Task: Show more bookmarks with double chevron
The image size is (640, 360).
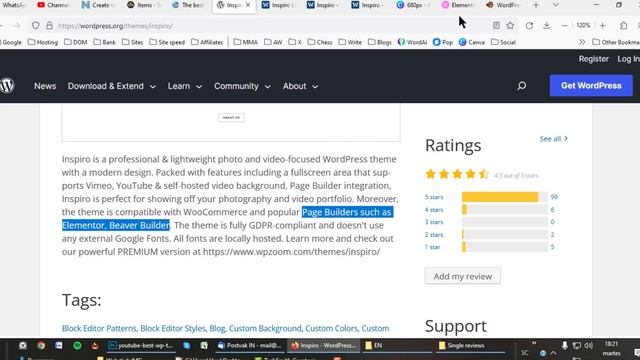Action: [582, 42]
